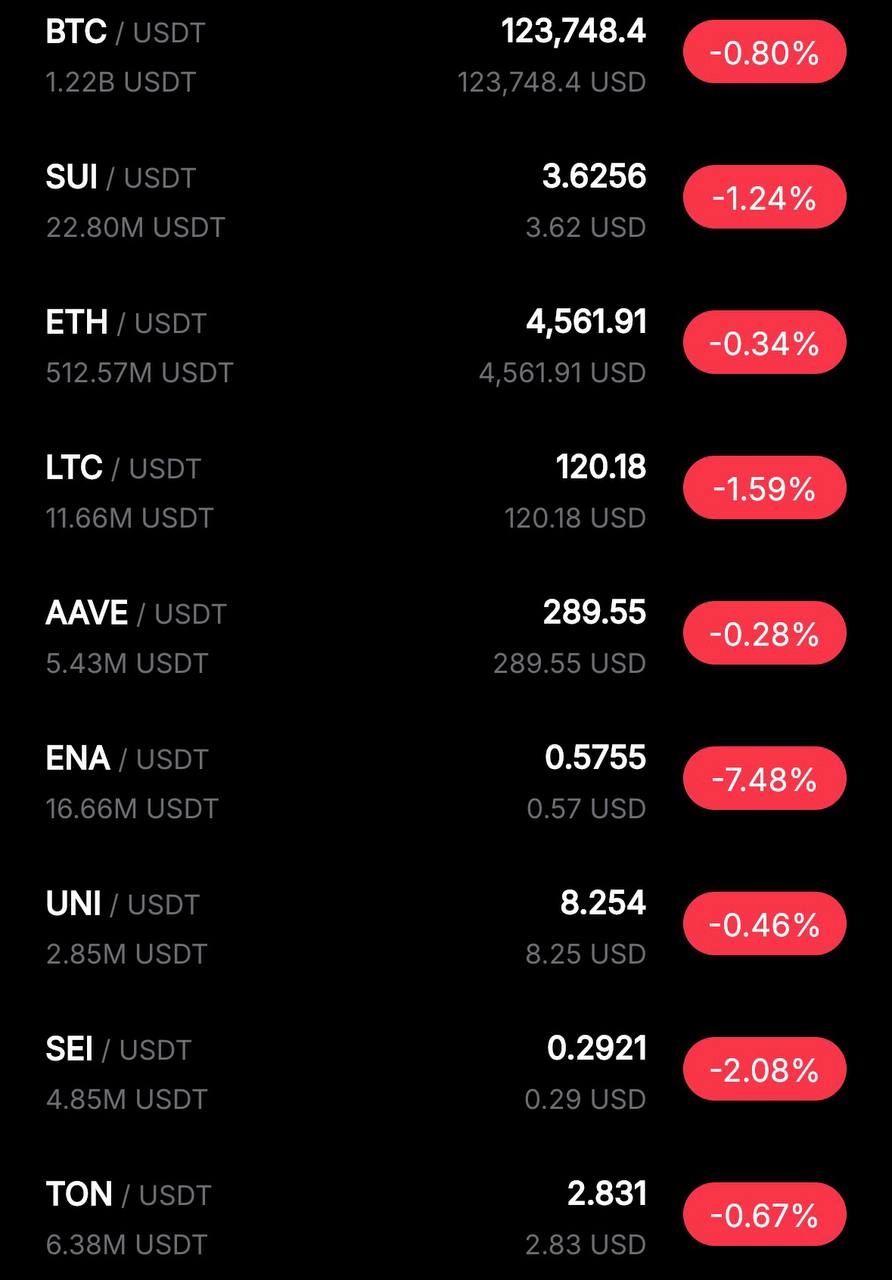Select the BTC price 123,748.4
This screenshot has width=892, height=1280.
(573, 32)
